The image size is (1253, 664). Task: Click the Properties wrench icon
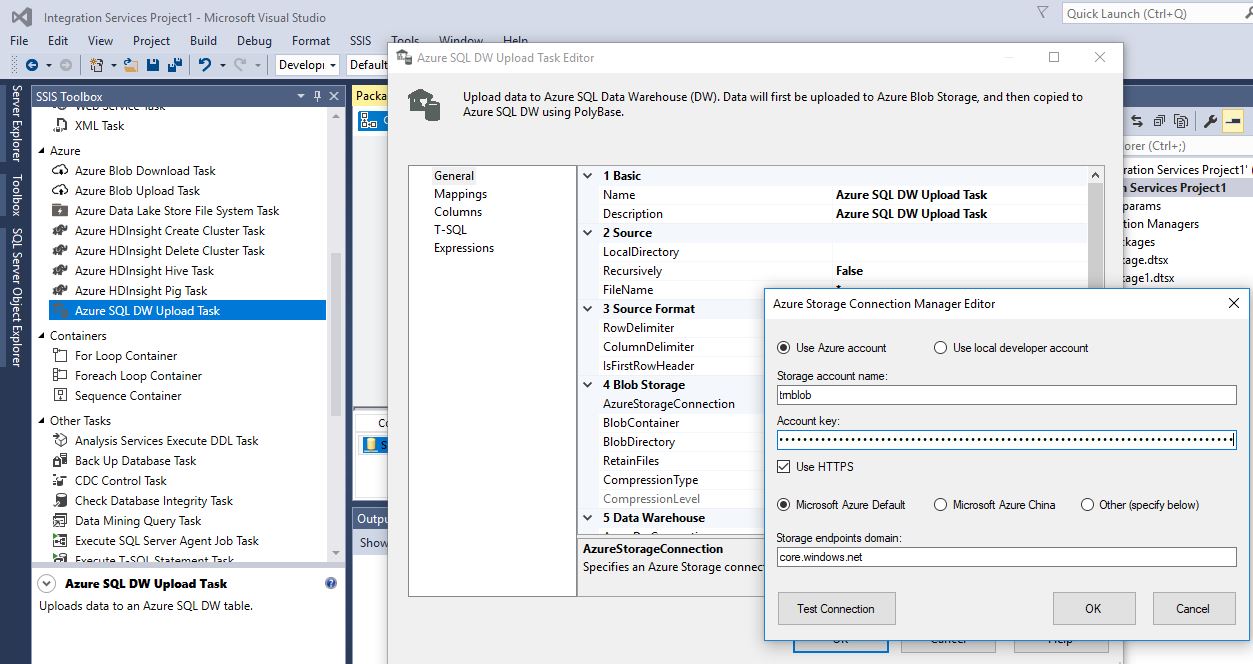1210,121
